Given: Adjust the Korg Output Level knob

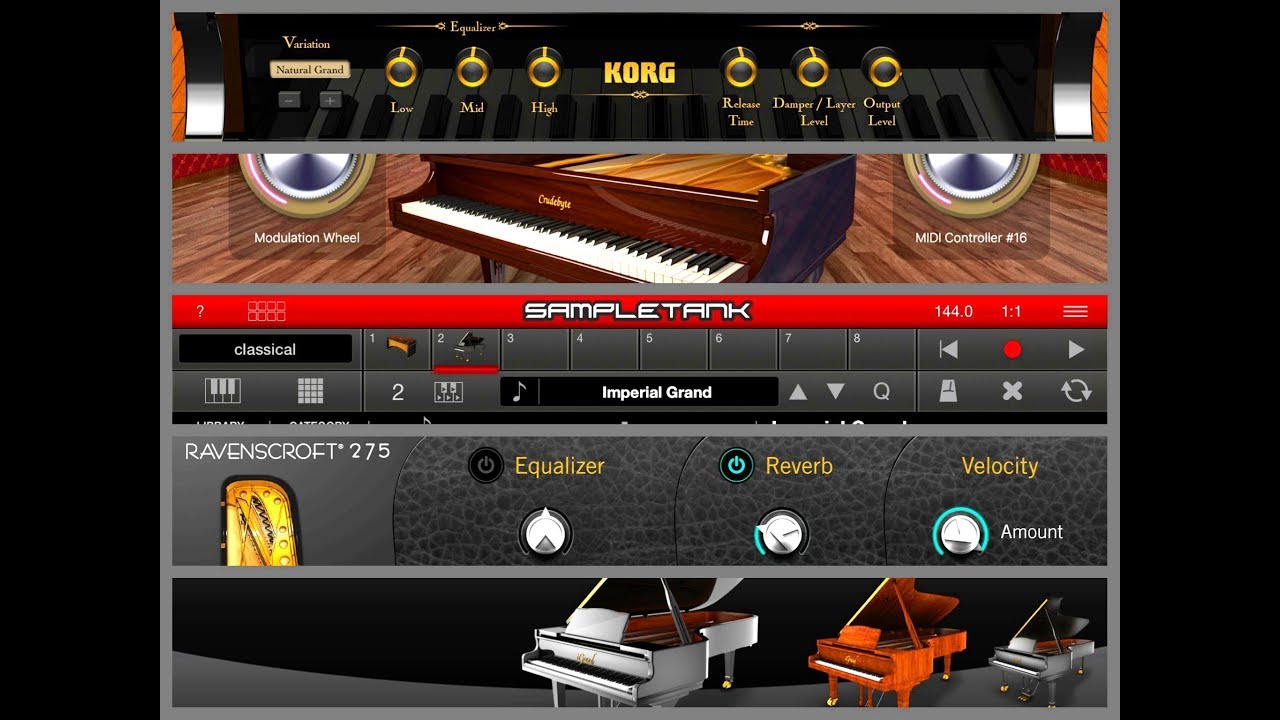Looking at the screenshot, I should pos(882,70).
